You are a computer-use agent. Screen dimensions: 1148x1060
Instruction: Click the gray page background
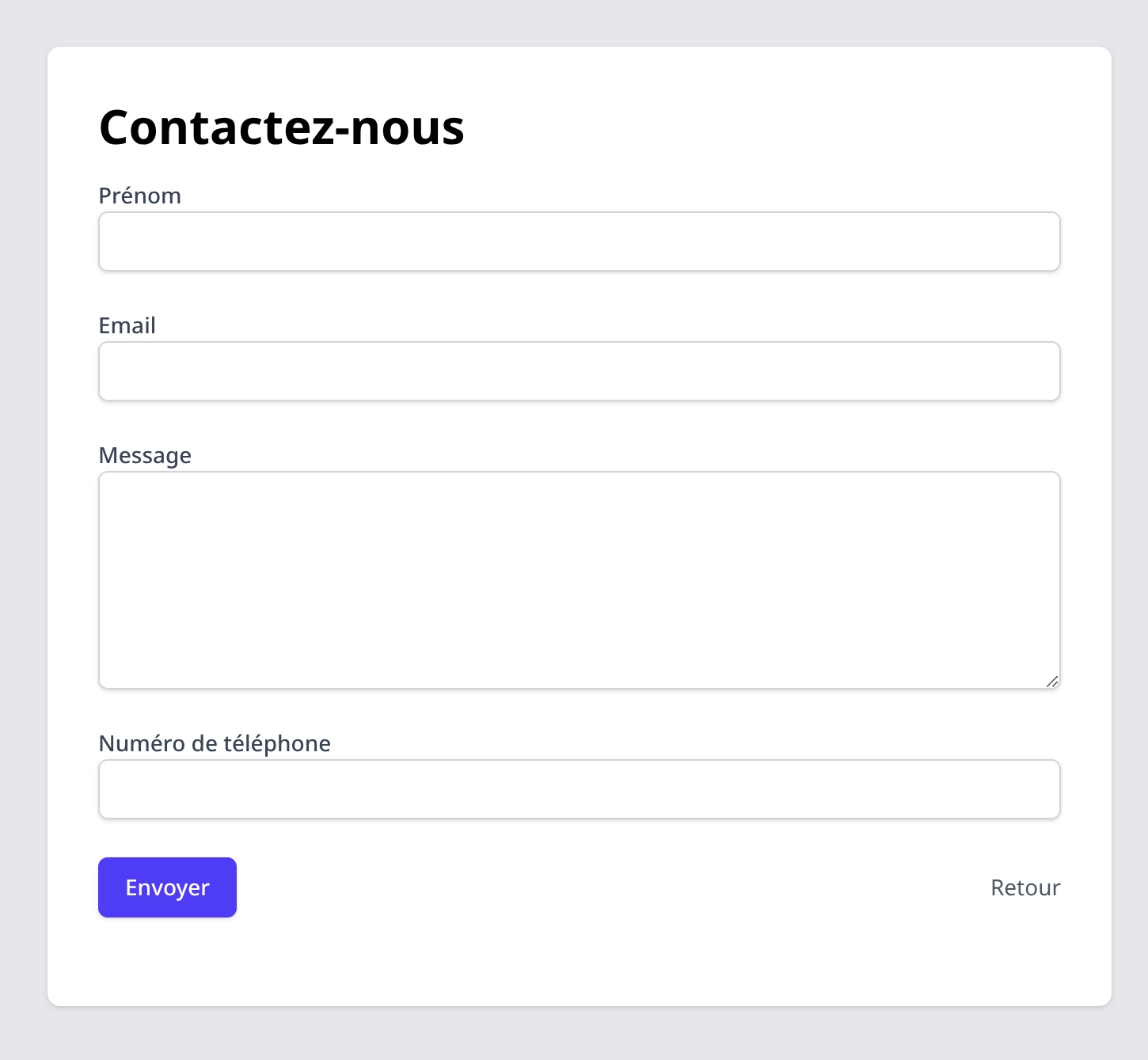tap(24, 530)
